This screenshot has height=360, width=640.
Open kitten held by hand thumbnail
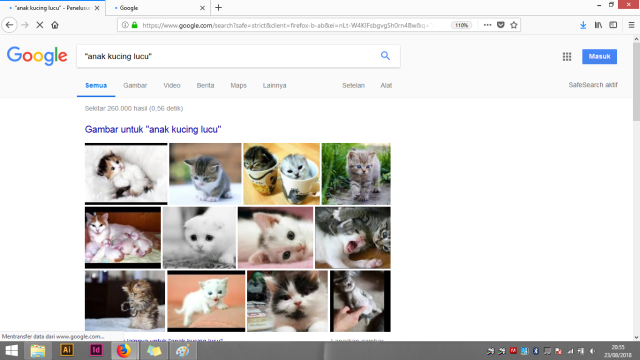tap(360, 301)
